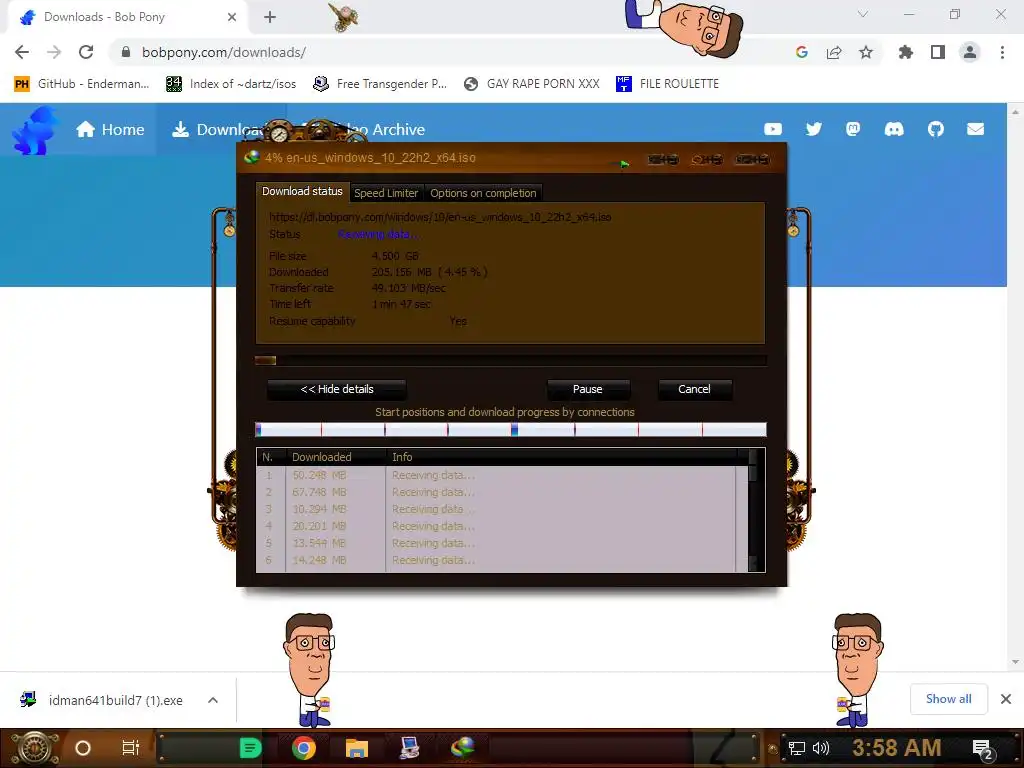Open Bob Pony GitHub icon

pos(936,129)
